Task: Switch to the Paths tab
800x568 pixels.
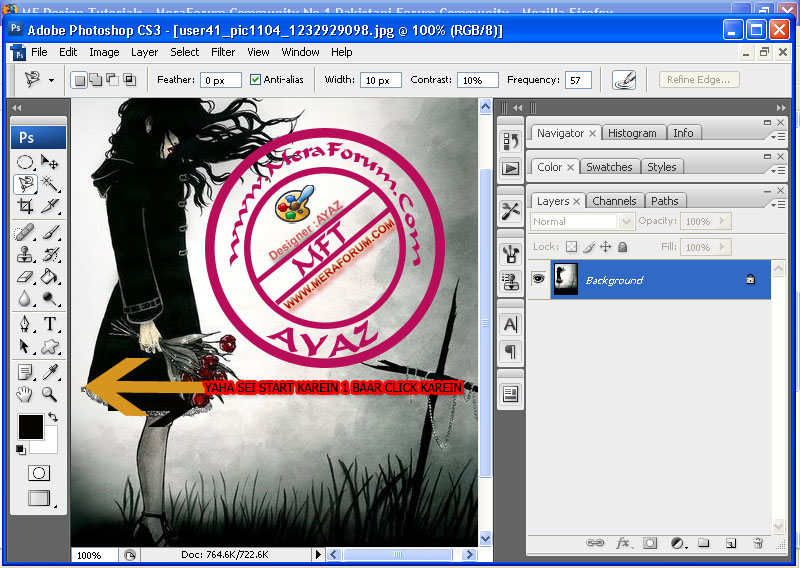Action: [664, 201]
